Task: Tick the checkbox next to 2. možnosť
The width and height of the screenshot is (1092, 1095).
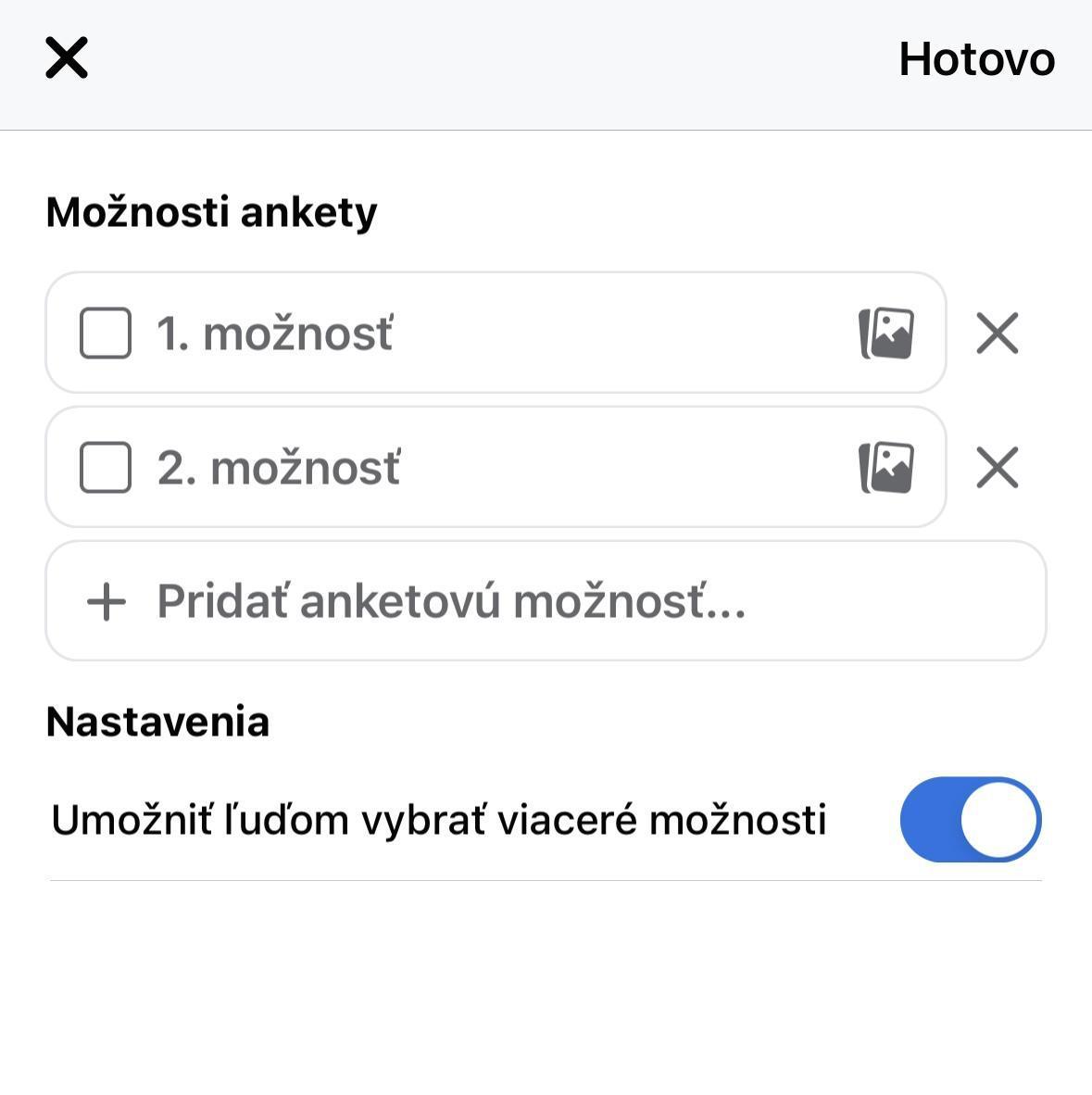Action: click(106, 468)
